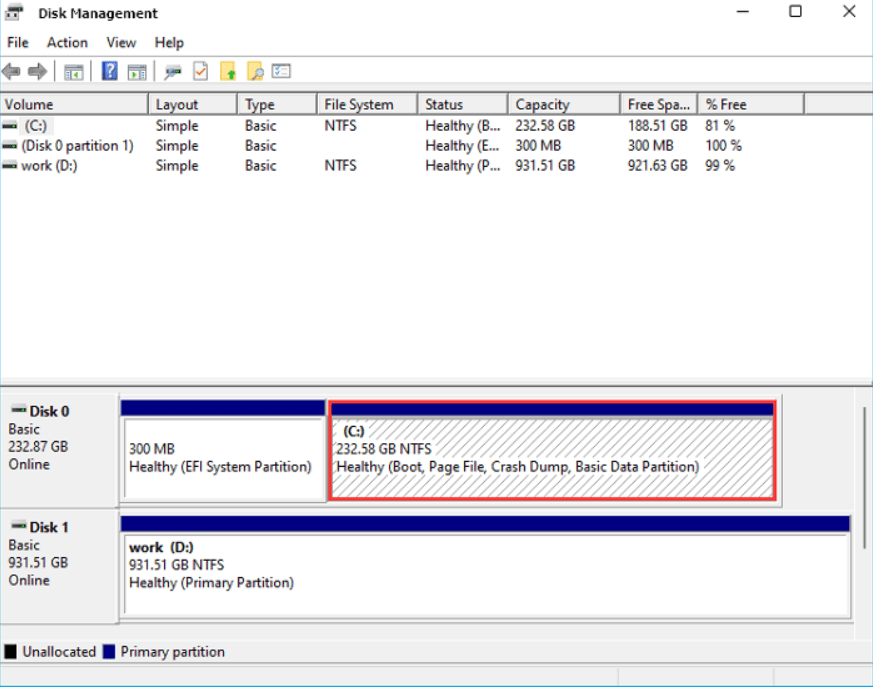
Task: Click the check-marked document toolbar icon
Action: (x=198, y=70)
